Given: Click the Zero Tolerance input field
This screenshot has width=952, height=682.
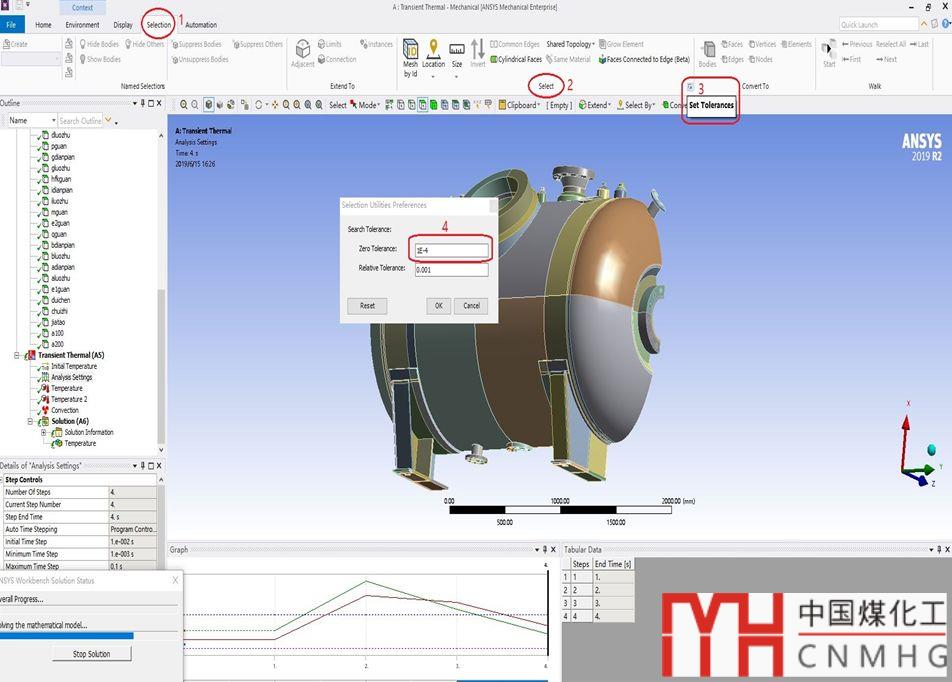Looking at the screenshot, I should 449,249.
